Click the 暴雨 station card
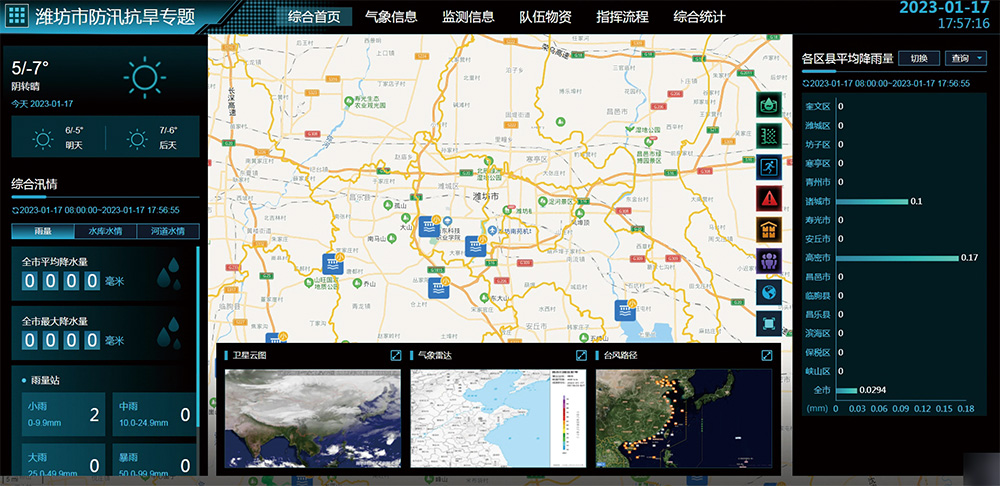Screen dimensions: 1000x486 pos(154,461)
